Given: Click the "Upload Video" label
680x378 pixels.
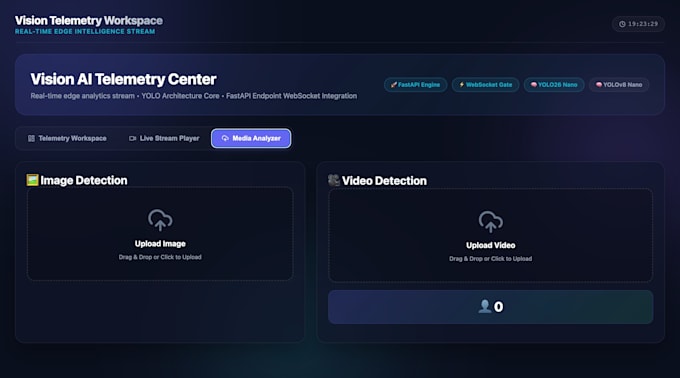Looking at the screenshot, I should pyautogui.click(x=490, y=245).
